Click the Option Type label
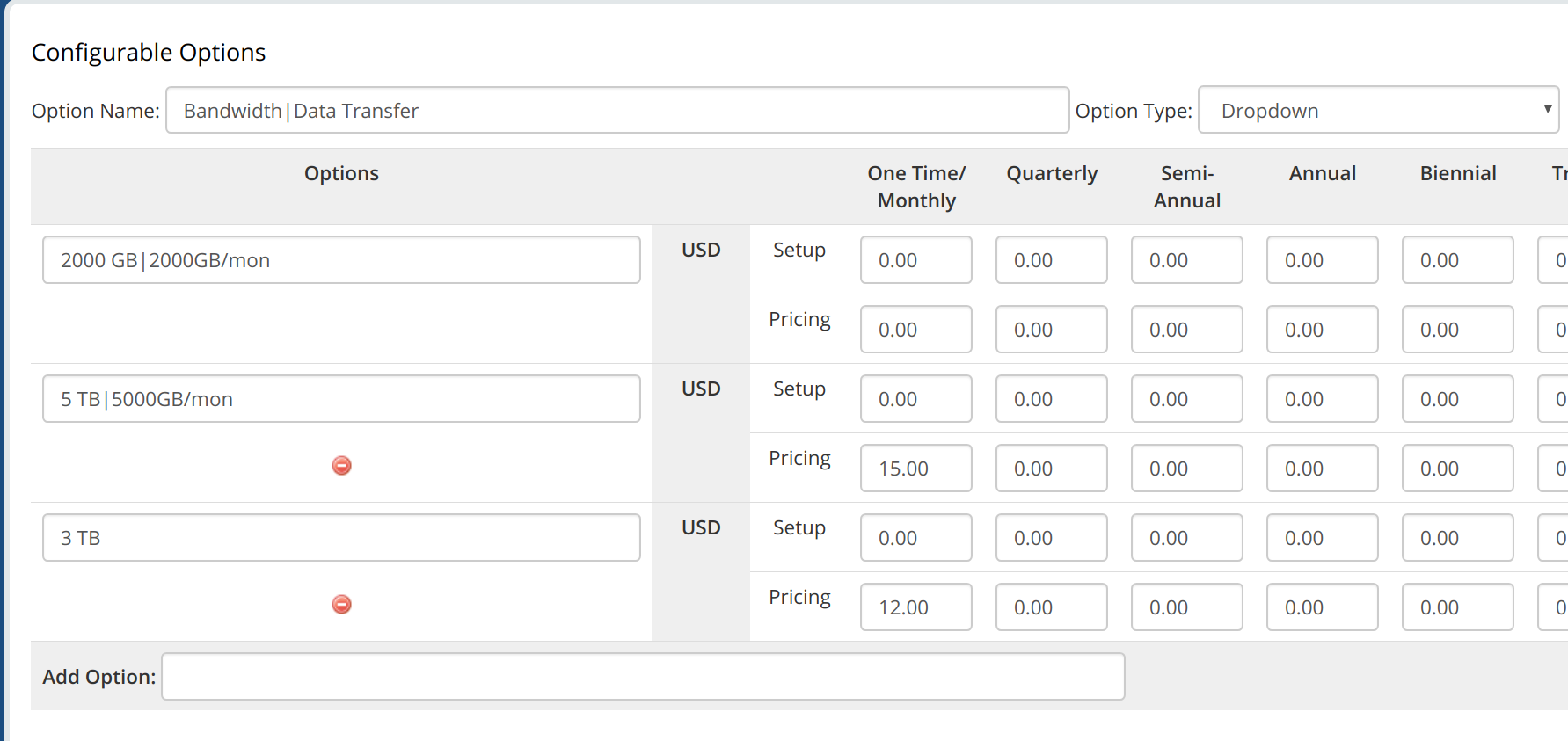Viewport: 1568px width, 741px height. pyautogui.click(x=1134, y=111)
